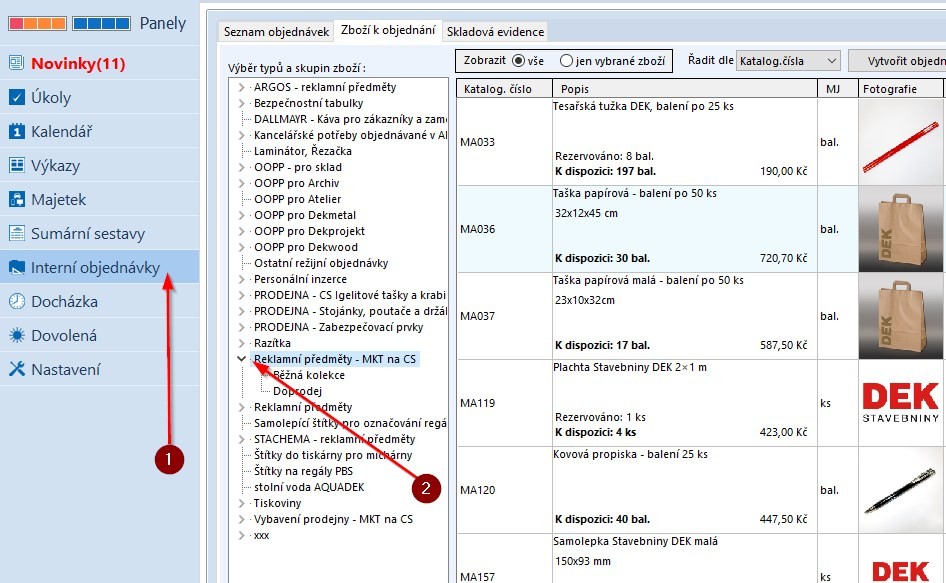Expand the Razítka tree node
The width and height of the screenshot is (946, 583).
[x=241, y=343]
